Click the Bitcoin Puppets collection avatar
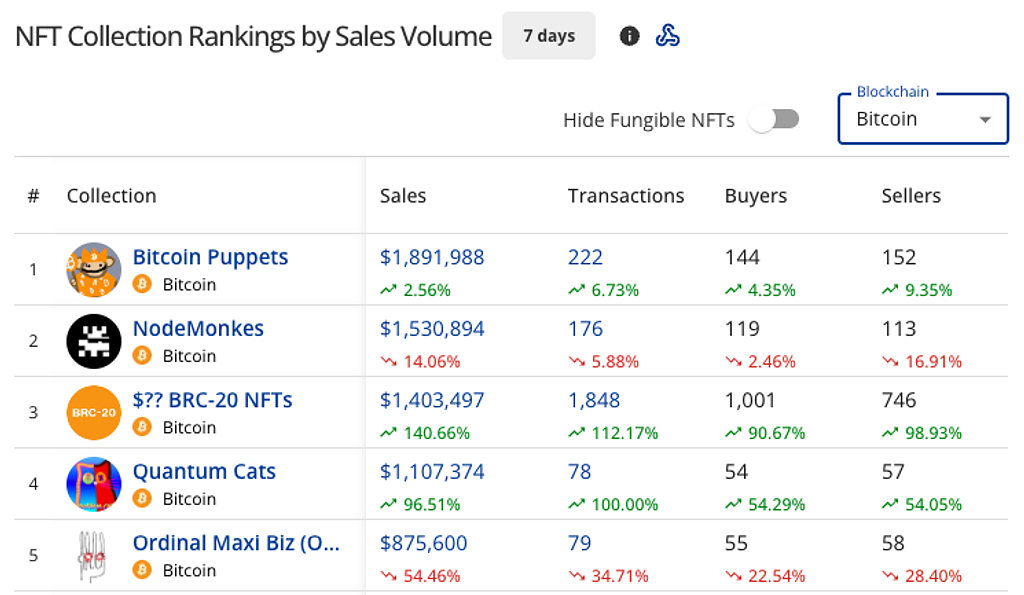Viewport: 1024px width, 595px height. coord(94,270)
